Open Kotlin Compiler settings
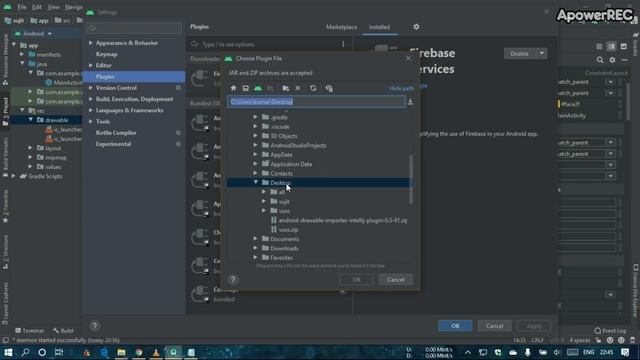Image resolution: width=640 pixels, height=360 pixels. (116, 133)
